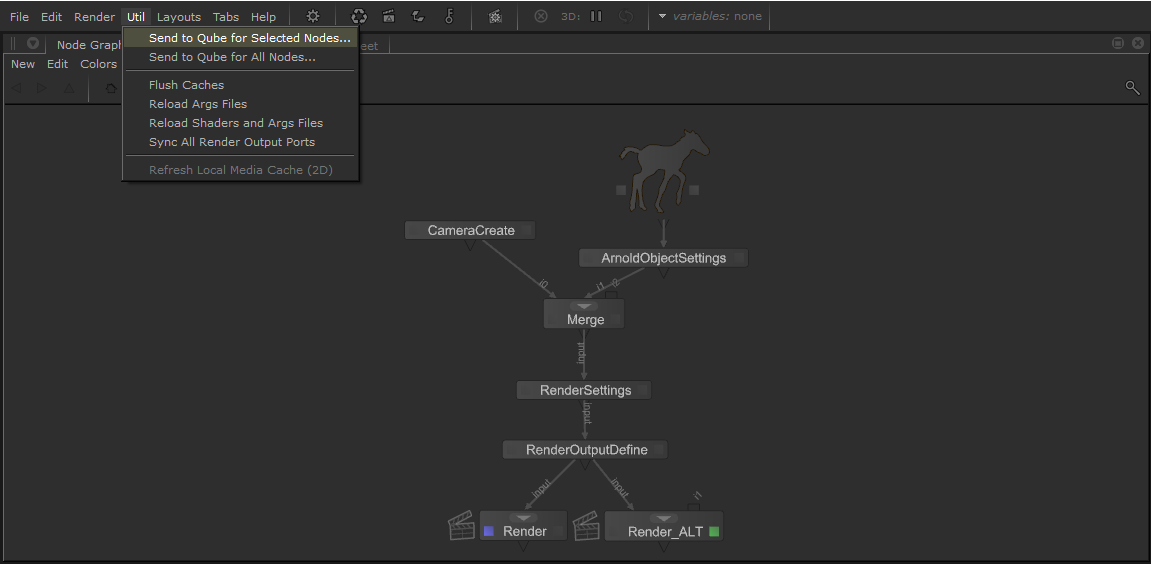Screen dimensions: 1151x564
Task: Click the green square on Render_ALT node
Action: [714, 531]
